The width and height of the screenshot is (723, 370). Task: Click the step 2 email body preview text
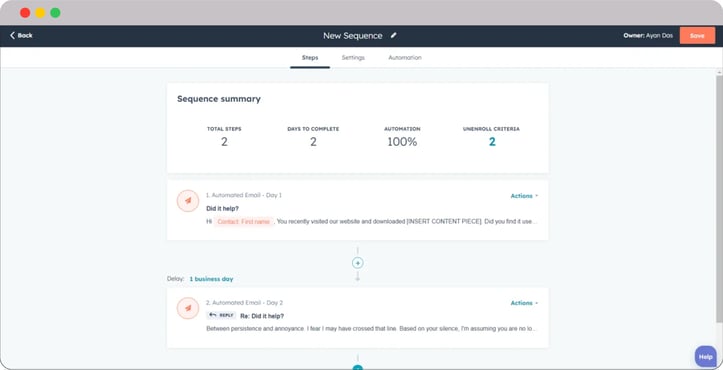click(x=371, y=329)
